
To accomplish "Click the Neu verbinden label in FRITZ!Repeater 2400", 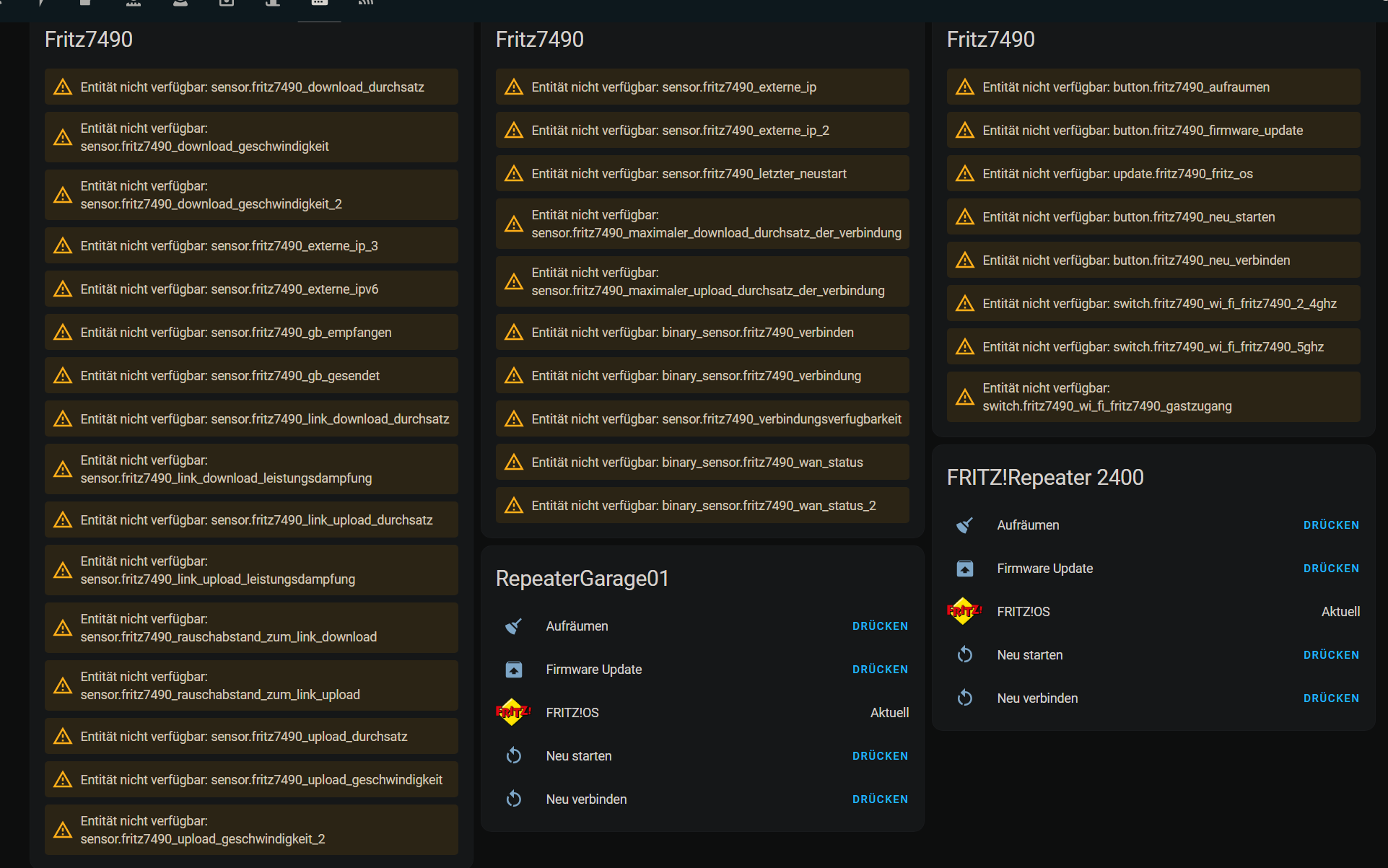I will [x=1037, y=698].
